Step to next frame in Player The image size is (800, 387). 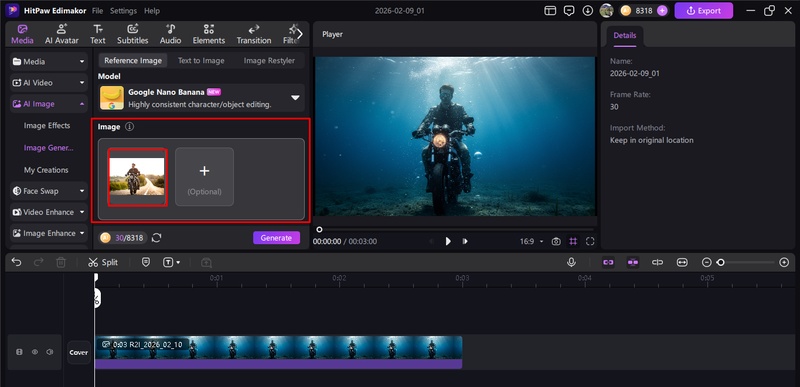pos(465,241)
